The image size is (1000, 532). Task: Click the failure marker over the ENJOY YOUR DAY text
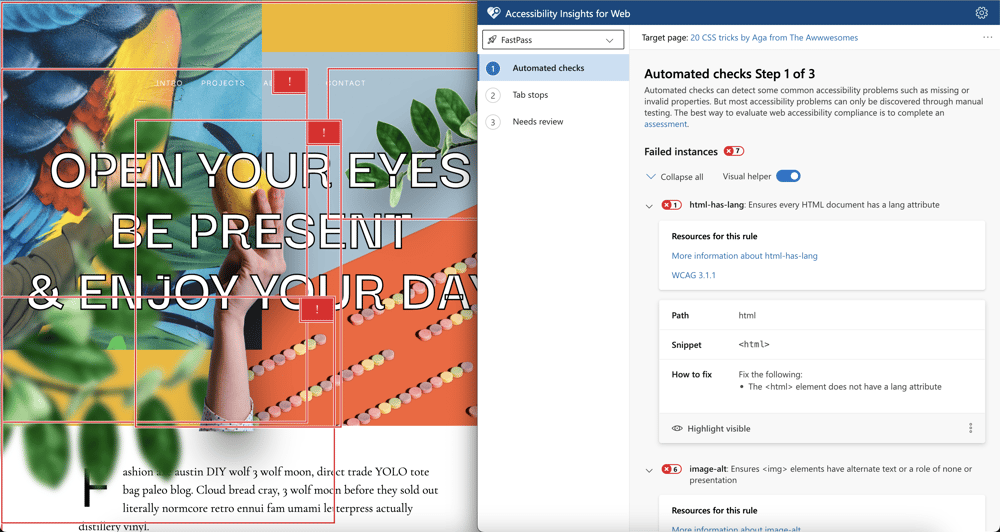tap(317, 309)
